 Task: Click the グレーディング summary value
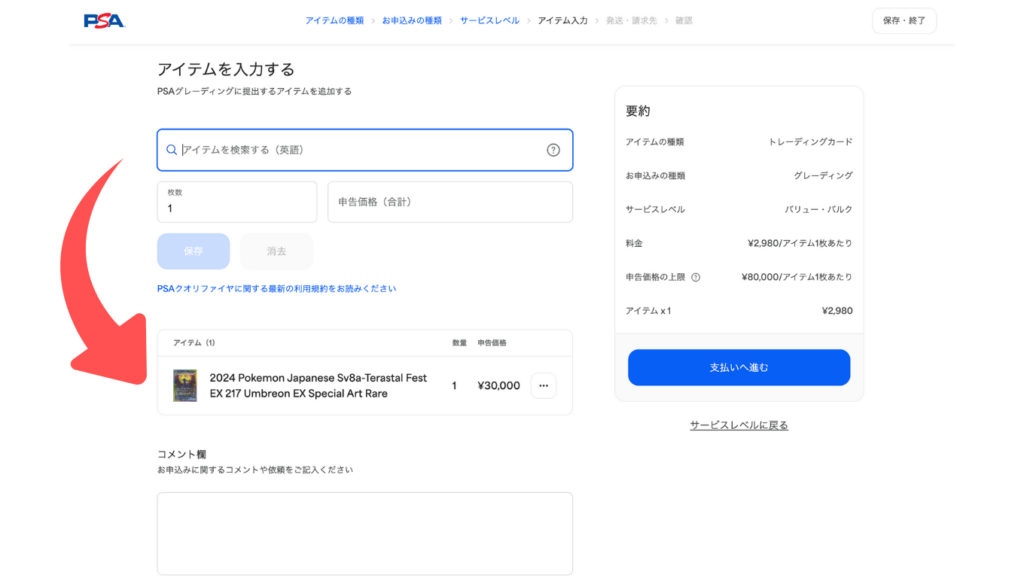tap(823, 176)
